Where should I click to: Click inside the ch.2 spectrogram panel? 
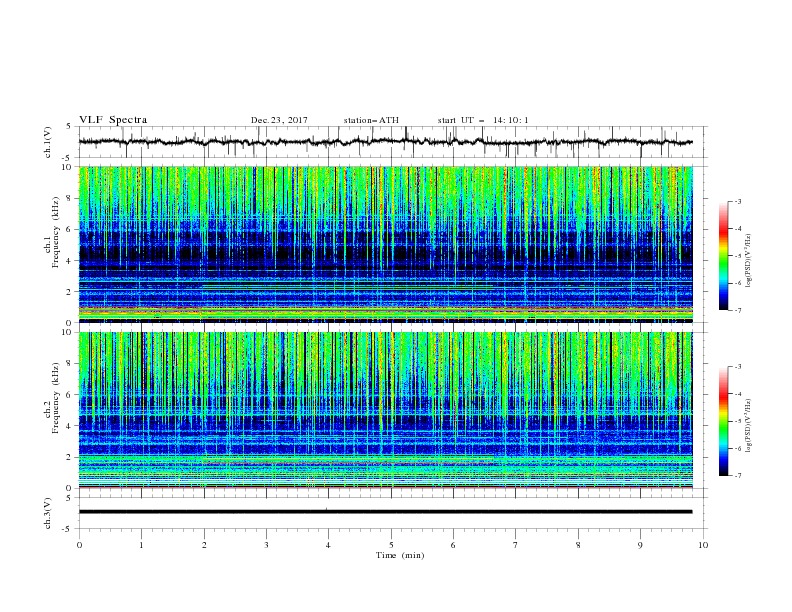(386, 410)
